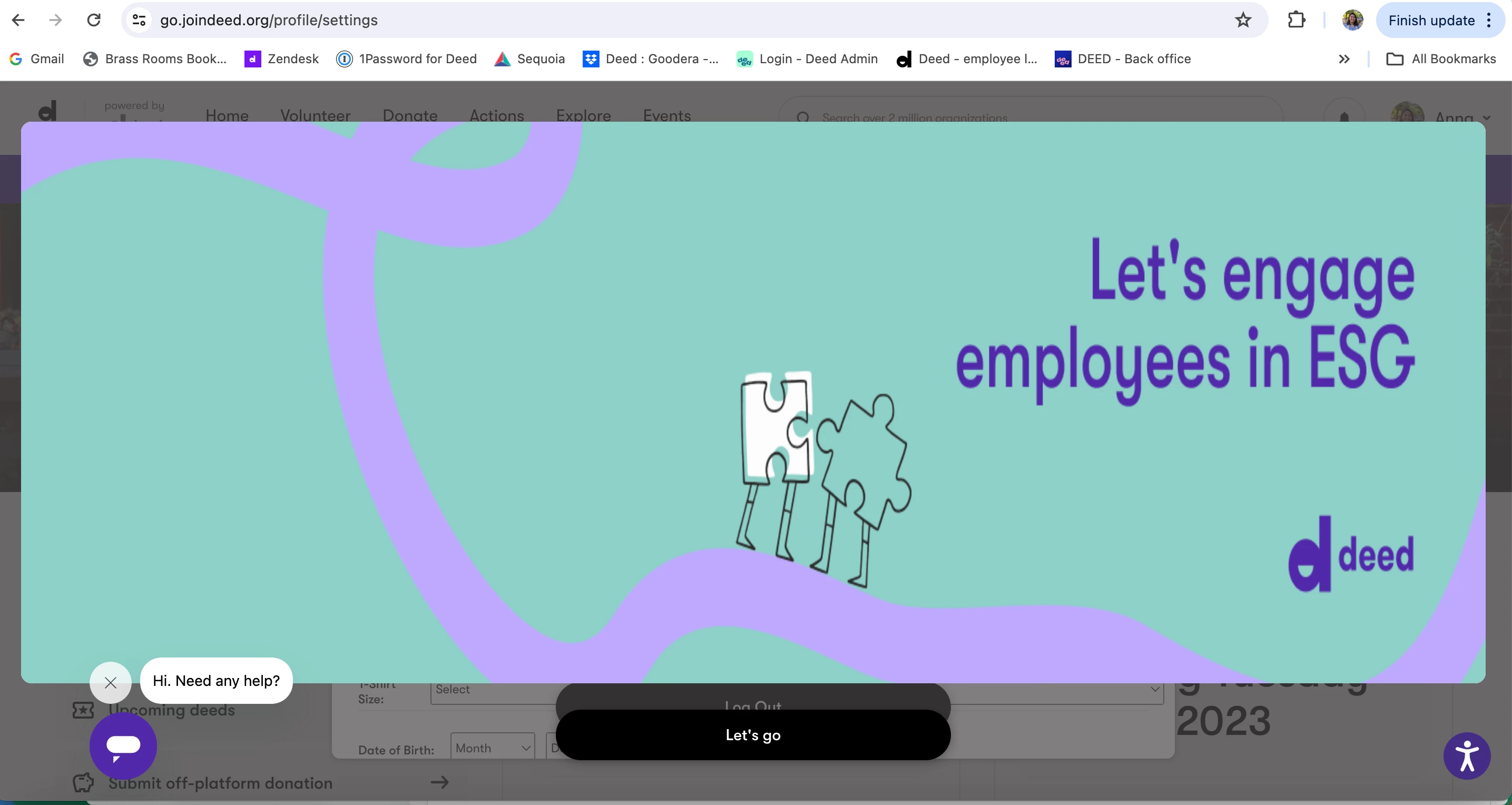Open the notifications bell in header

[x=1344, y=117]
